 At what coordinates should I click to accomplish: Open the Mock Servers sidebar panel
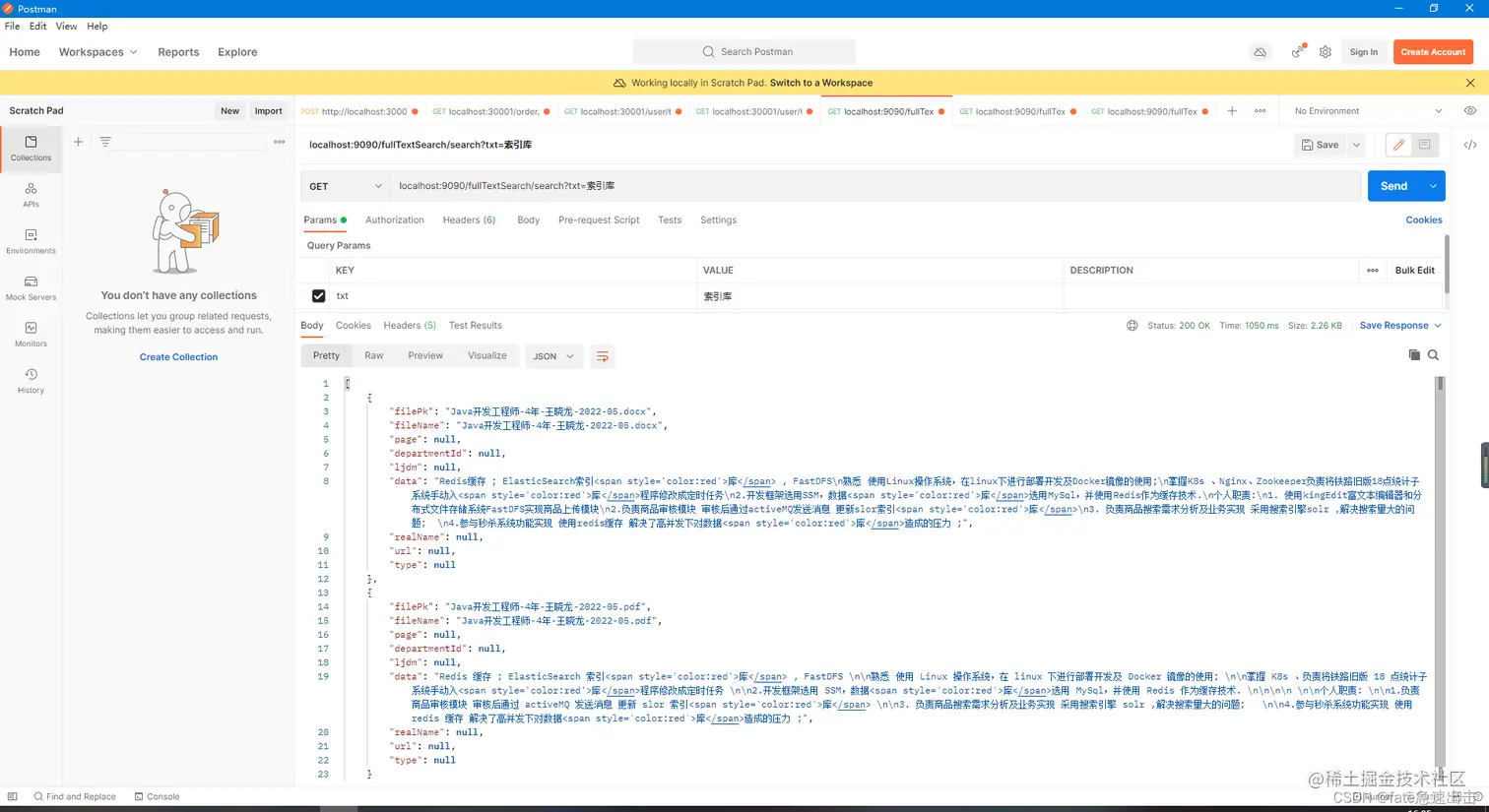tap(31, 287)
